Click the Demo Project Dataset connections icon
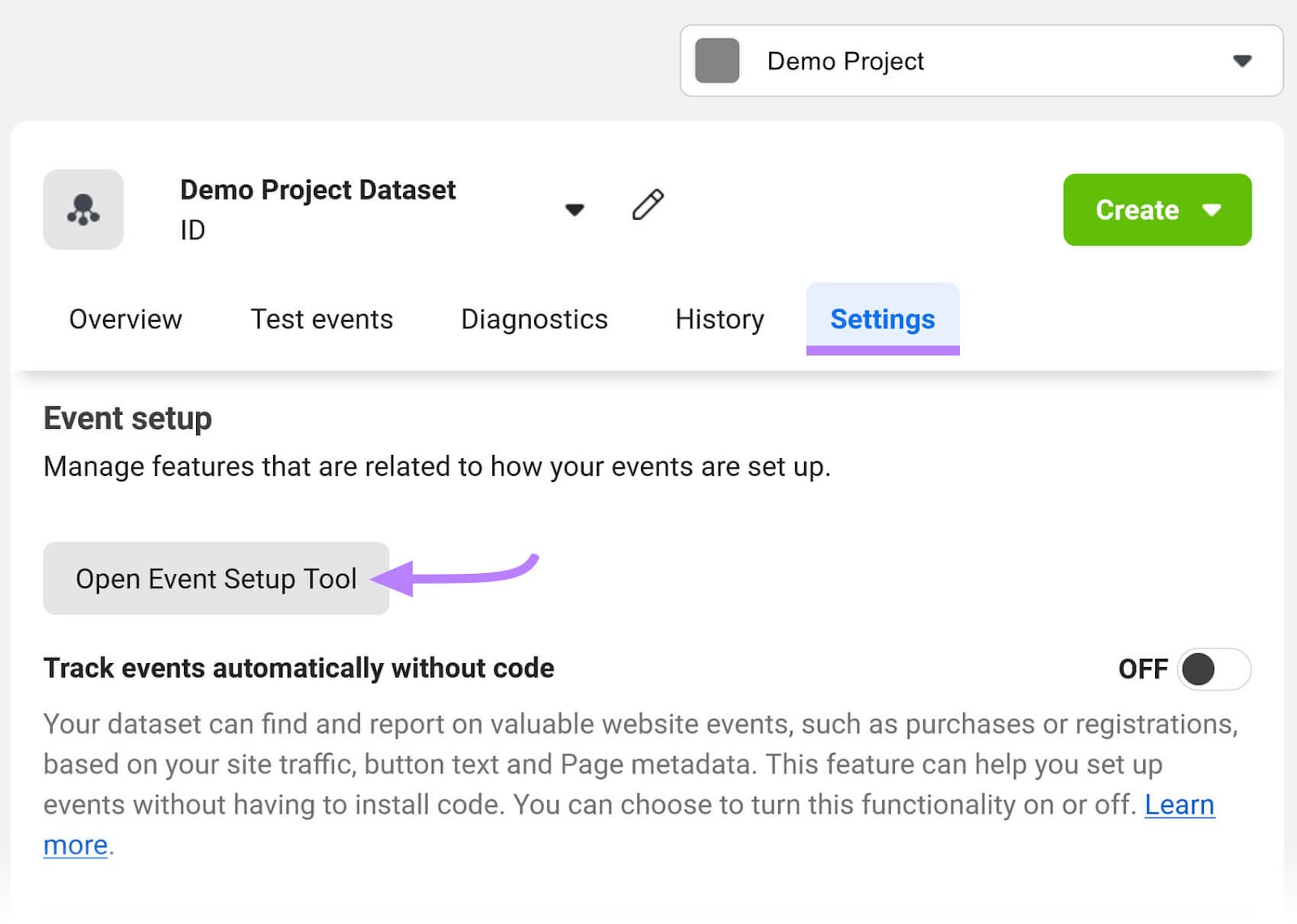Screen dimensions: 1297x924 click(83, 208)
